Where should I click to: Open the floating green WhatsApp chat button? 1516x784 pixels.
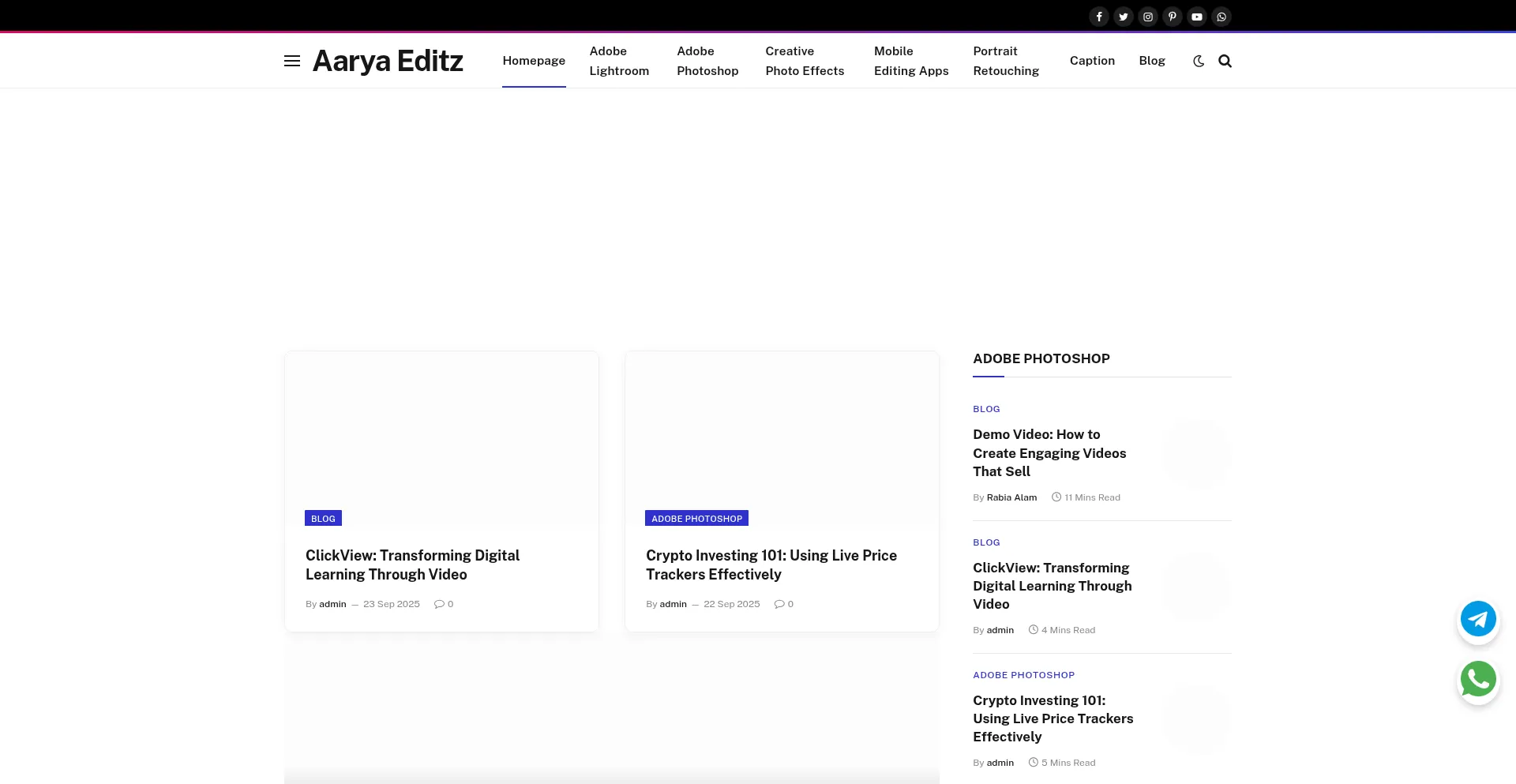coord(1478,679)
